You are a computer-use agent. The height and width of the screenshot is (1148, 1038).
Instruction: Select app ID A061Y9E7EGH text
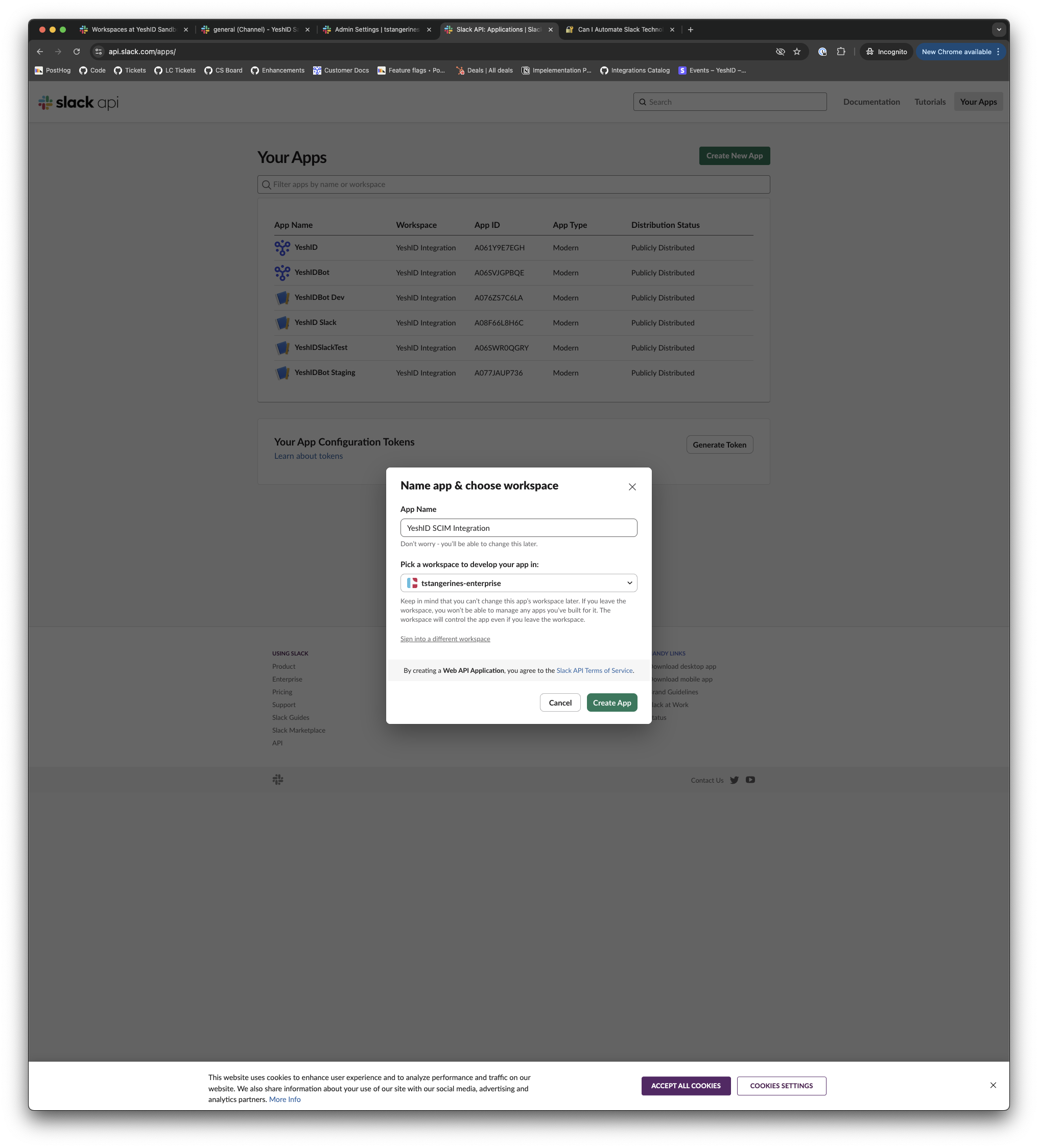pos(500,248)
